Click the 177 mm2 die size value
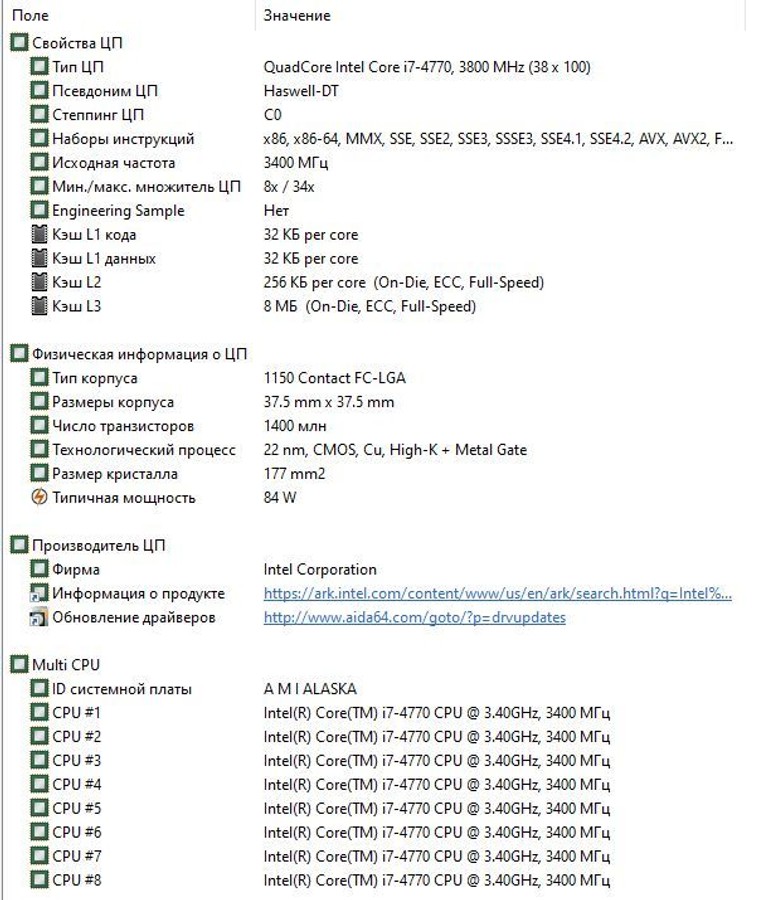Screen dimensions: 768x900 pyautogui.click(x=294, y=474)
